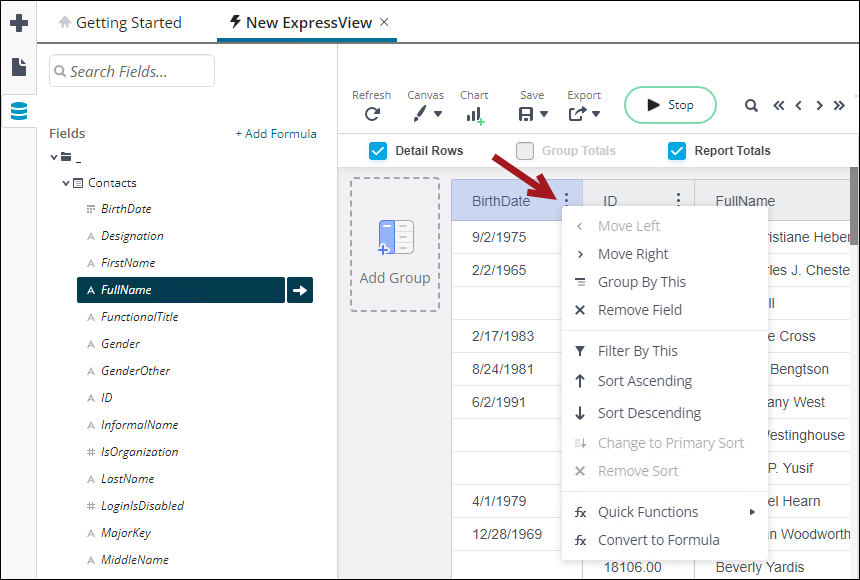This screenshot has height=580, width=860.
Task: Select the Gender field
Action: coord(120,344)
